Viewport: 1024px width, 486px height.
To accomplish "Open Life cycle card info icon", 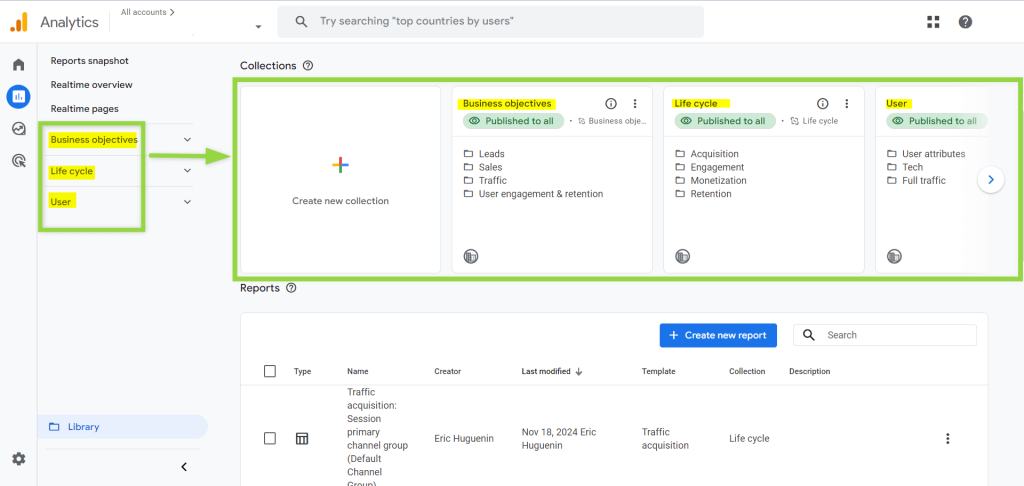I will (x=822, y=103).
